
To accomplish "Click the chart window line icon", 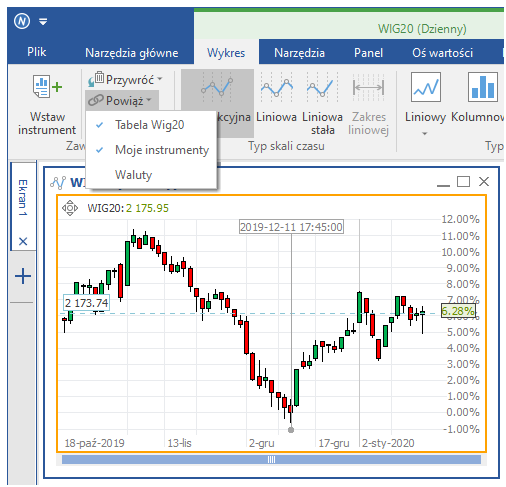I will coord(58,183).
